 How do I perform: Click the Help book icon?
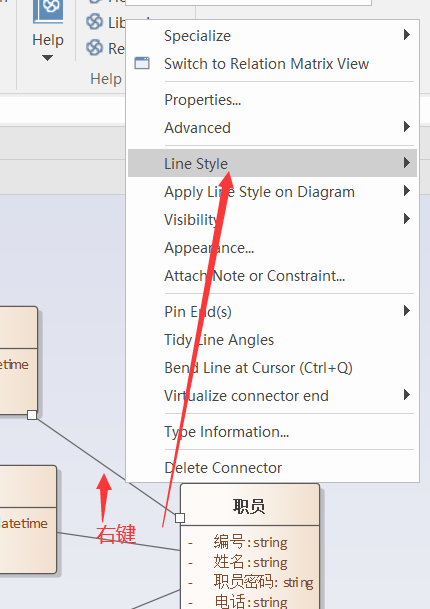pyautogui.click(x=48, y=11)
